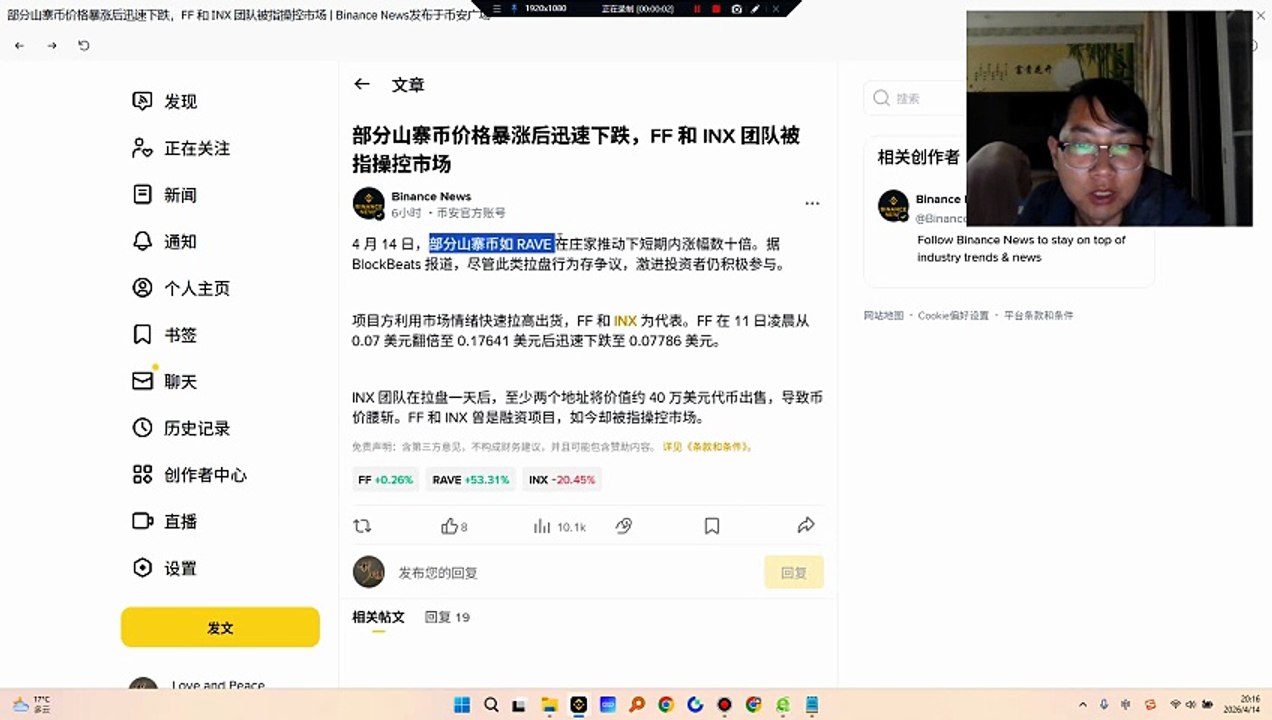Click browser forward arrow

(x=52, y=45)
